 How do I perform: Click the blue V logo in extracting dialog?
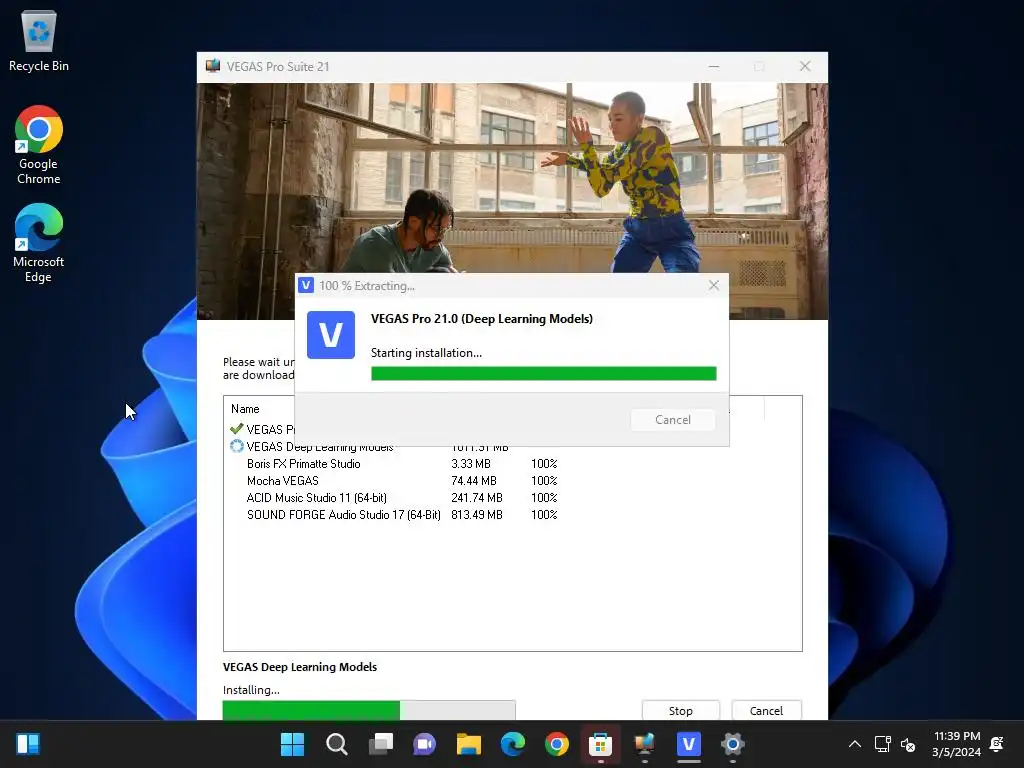point(330,335)
